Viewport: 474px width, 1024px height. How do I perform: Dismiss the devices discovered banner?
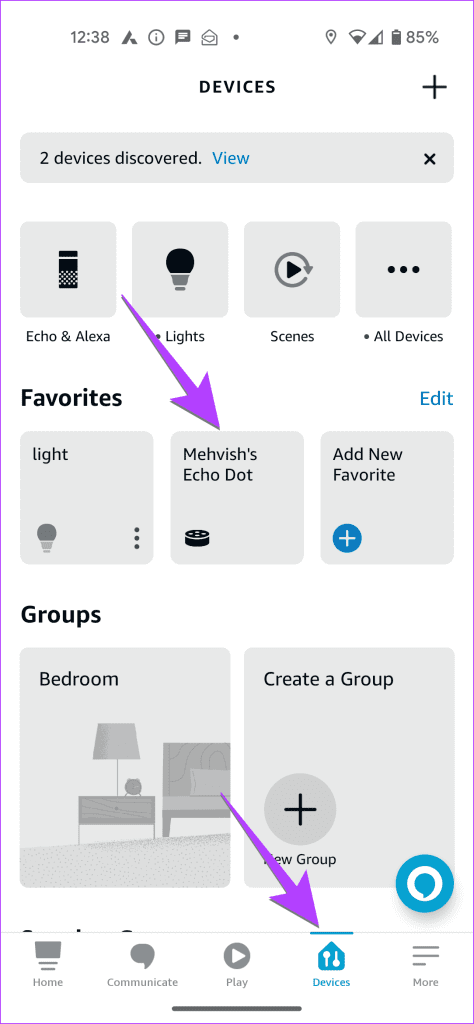430,159
